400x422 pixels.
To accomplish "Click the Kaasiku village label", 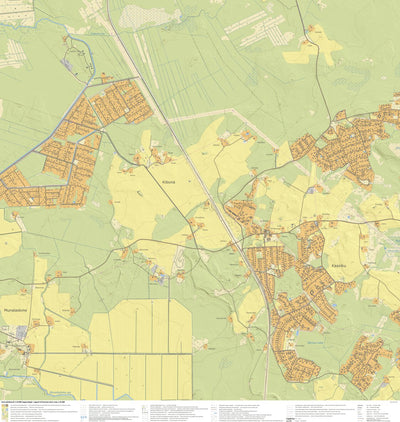I will point(338,266).
